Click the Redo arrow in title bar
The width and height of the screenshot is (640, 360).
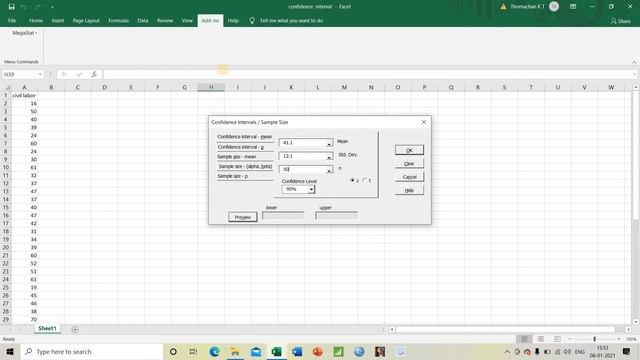tap(38, 7)
